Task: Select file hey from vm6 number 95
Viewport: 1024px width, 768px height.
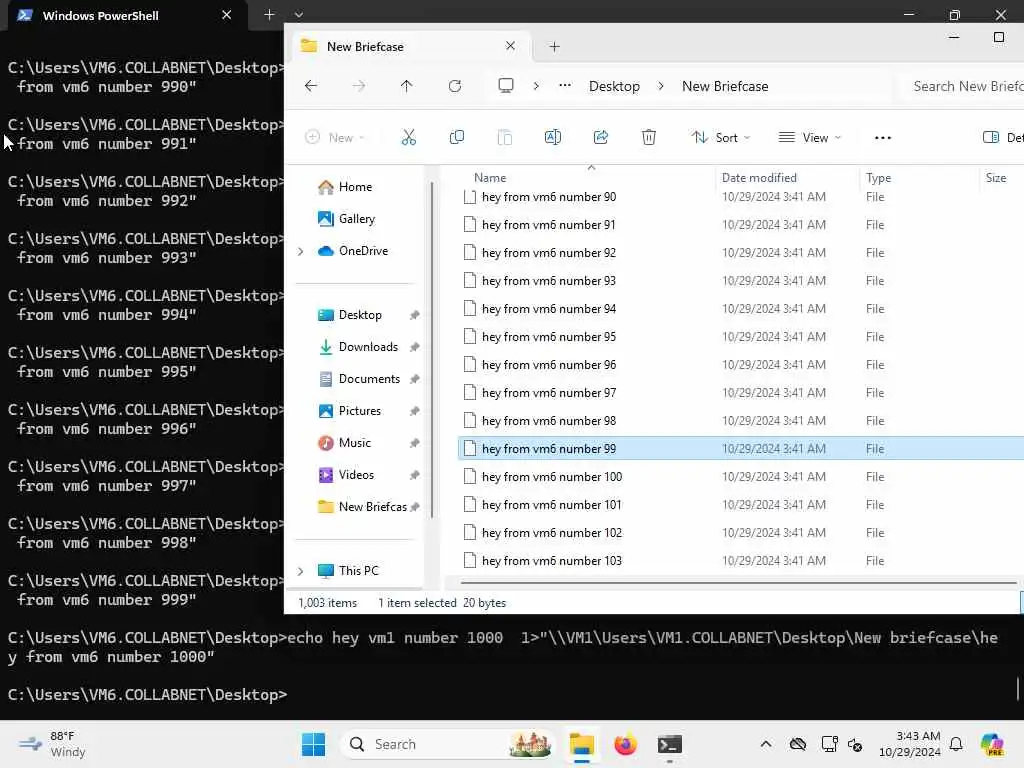Action: pos(741,337)
